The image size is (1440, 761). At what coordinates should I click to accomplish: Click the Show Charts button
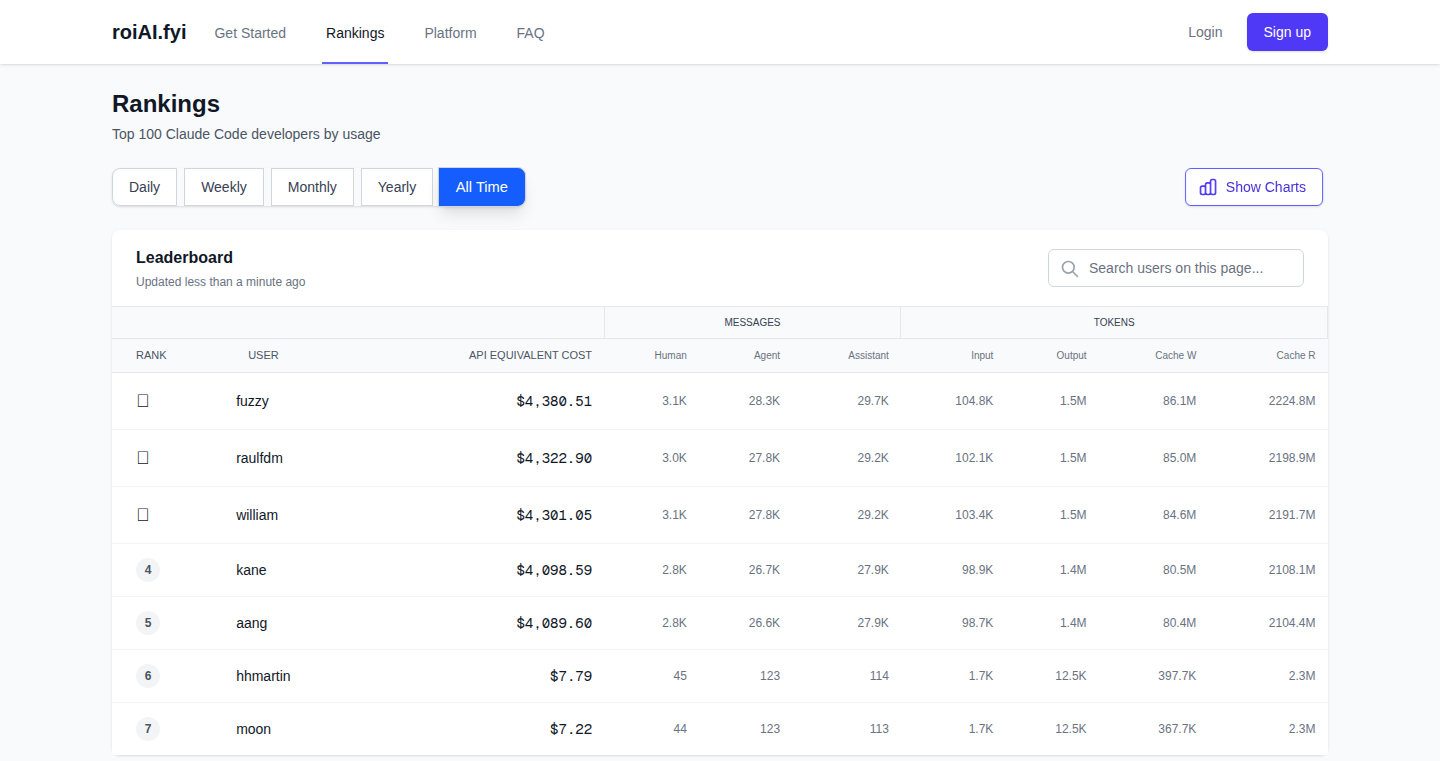click(x=1254, y=187)
